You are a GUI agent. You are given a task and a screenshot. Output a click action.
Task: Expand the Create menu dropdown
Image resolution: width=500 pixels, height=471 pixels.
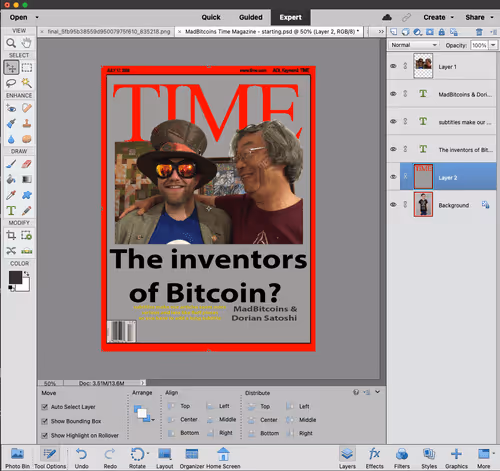coord(452,17)
